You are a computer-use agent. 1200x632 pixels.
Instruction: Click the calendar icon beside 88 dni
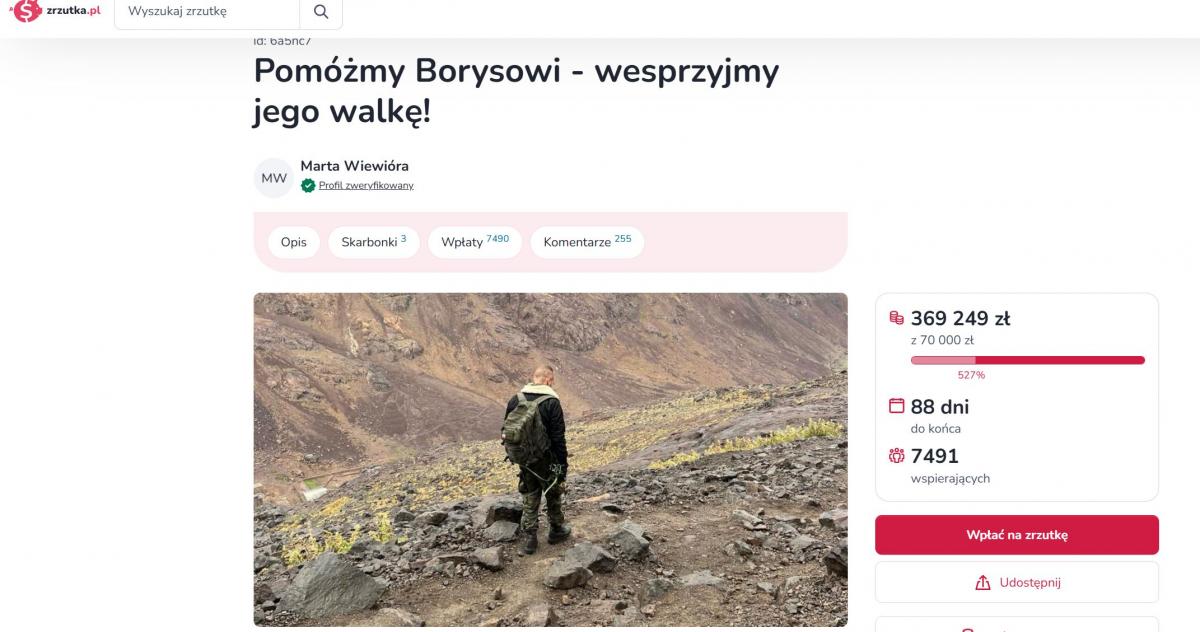point(897,406)
